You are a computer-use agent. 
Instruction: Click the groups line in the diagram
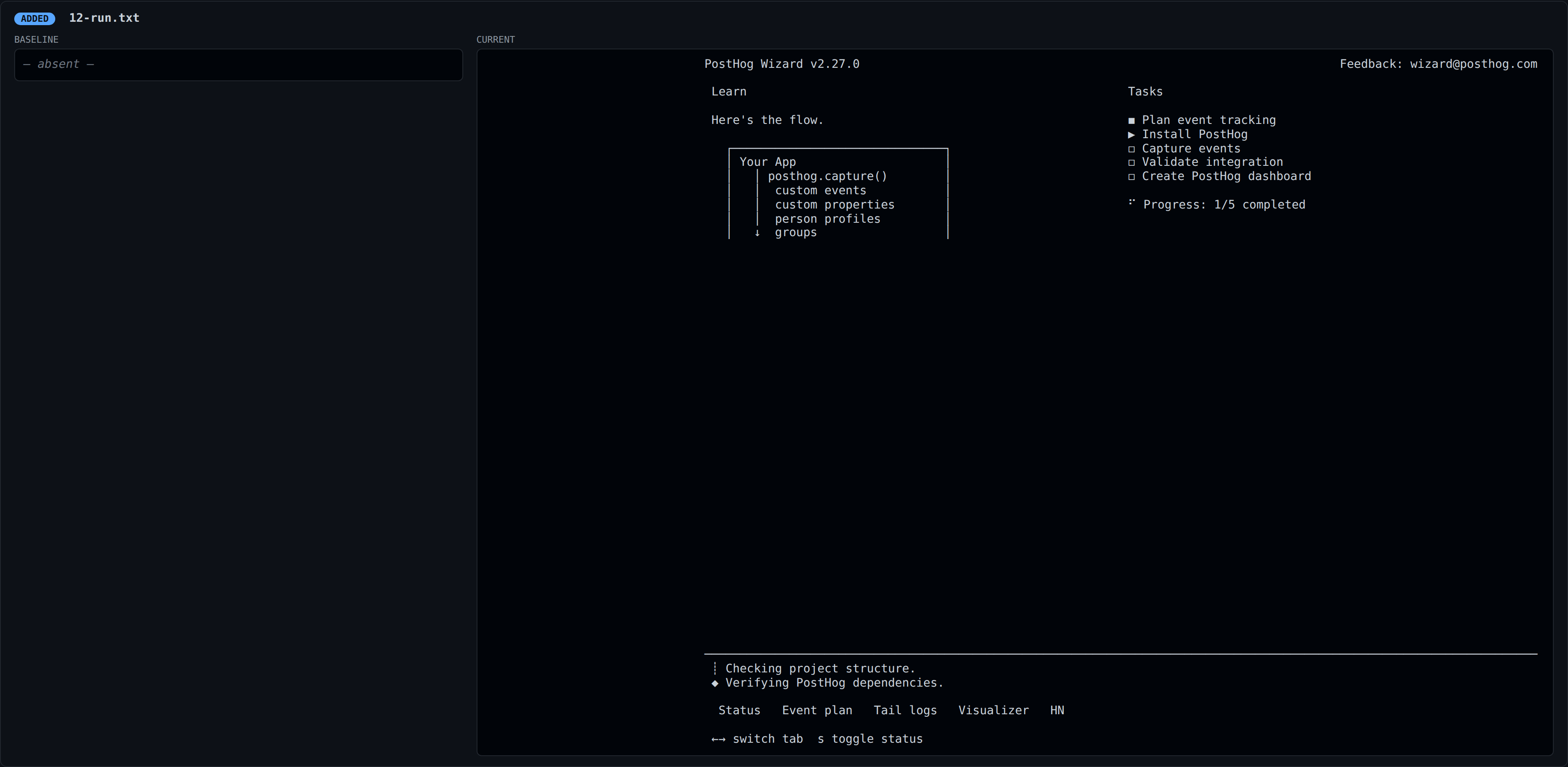point(796,232)
